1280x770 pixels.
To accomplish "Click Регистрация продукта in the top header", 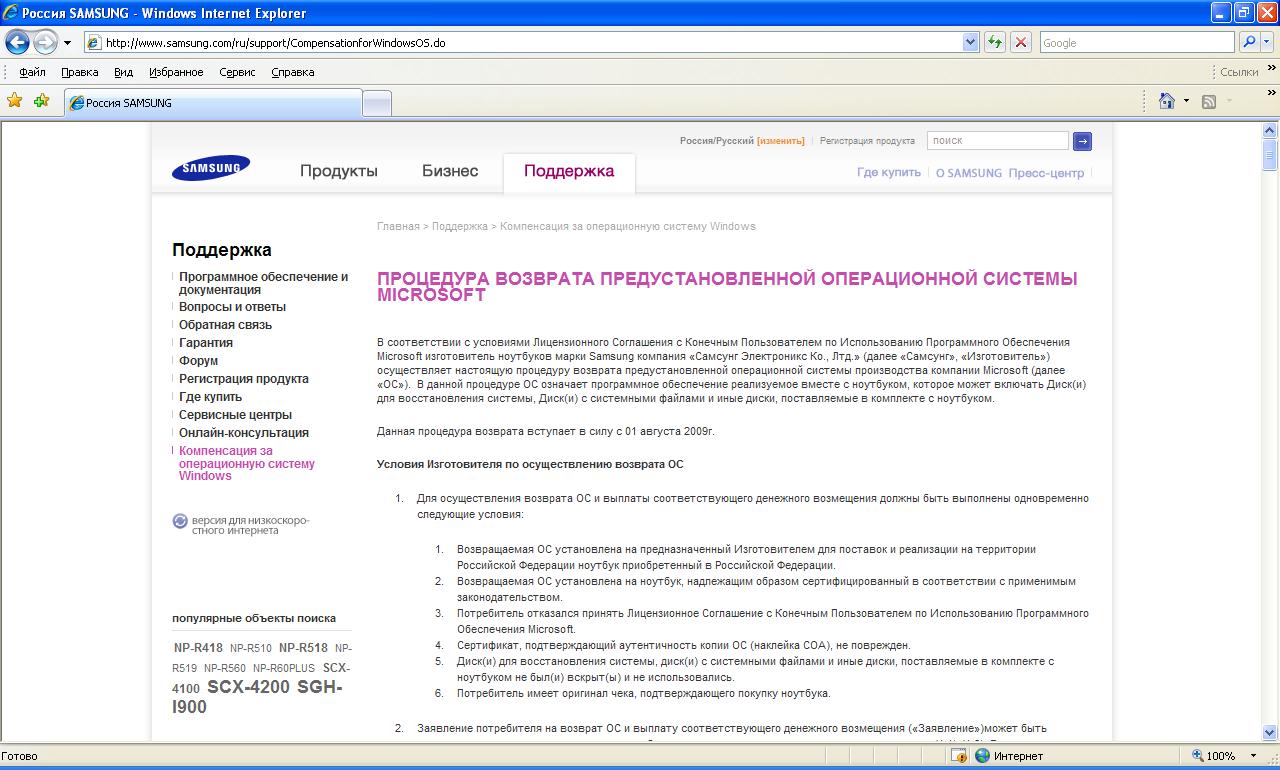I will [x=867, y=141].
